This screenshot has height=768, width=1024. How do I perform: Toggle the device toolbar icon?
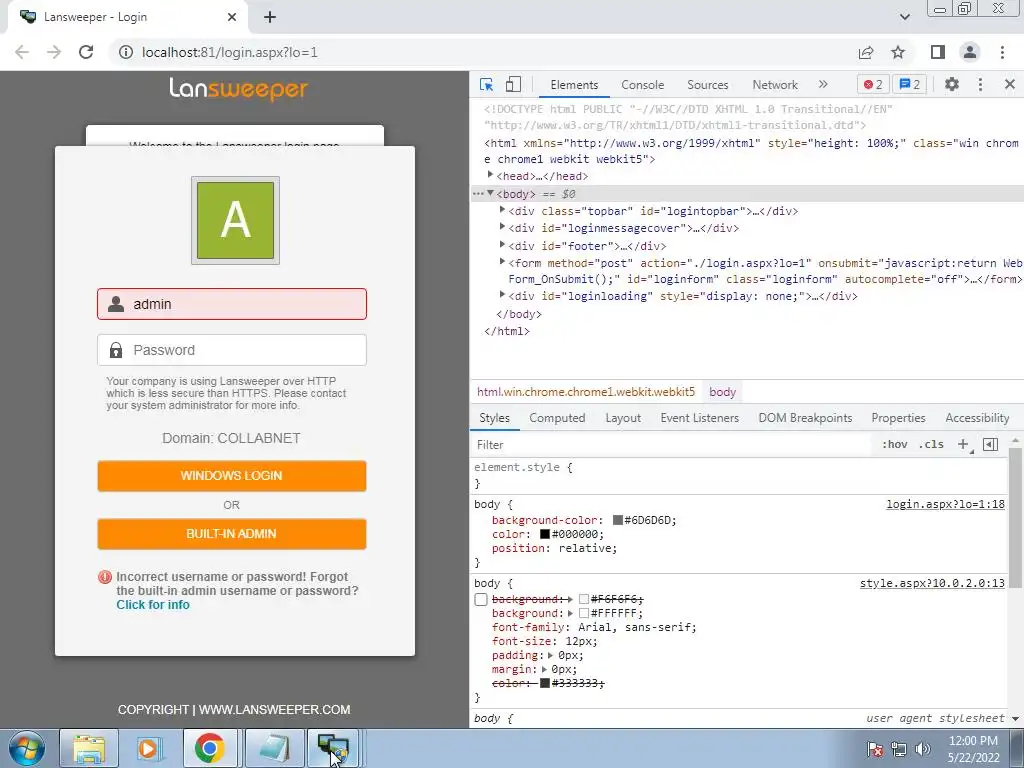click(x=513, y=84)
